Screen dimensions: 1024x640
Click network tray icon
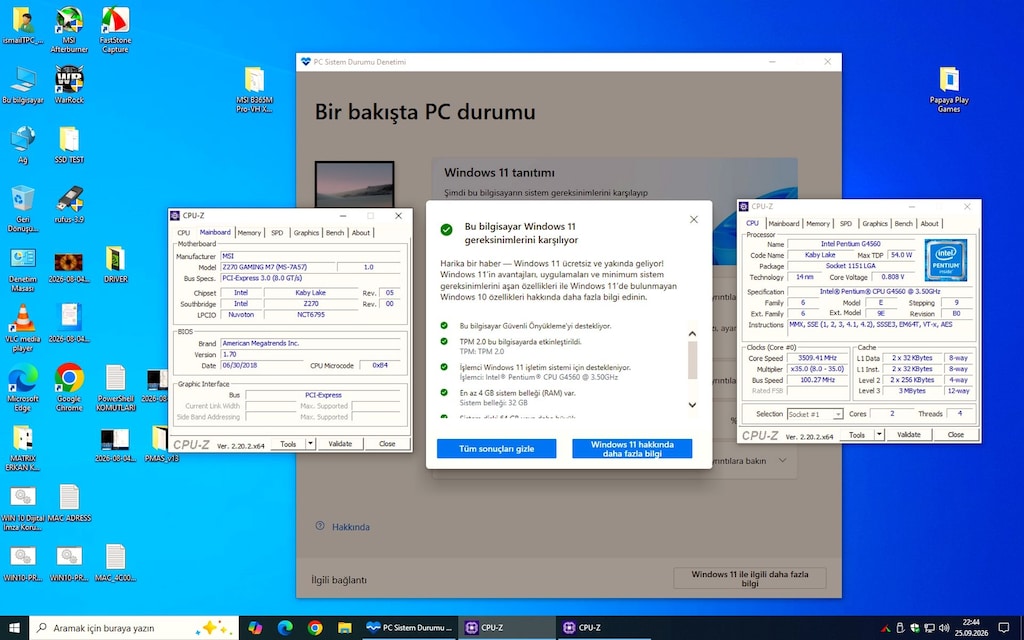pyautogui.click(x=929, y=628)
